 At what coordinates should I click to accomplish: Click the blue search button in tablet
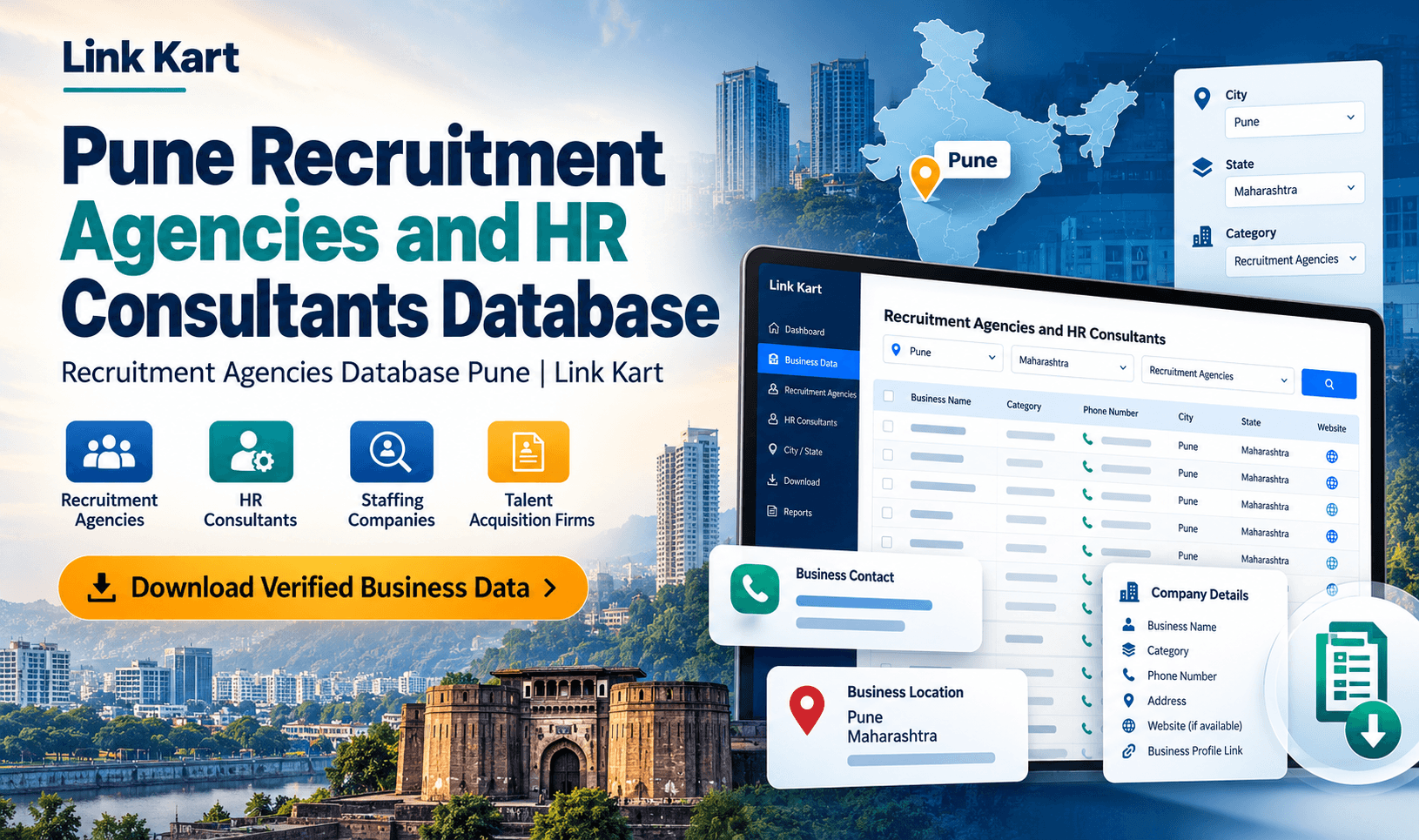(x=1328, y=384)
